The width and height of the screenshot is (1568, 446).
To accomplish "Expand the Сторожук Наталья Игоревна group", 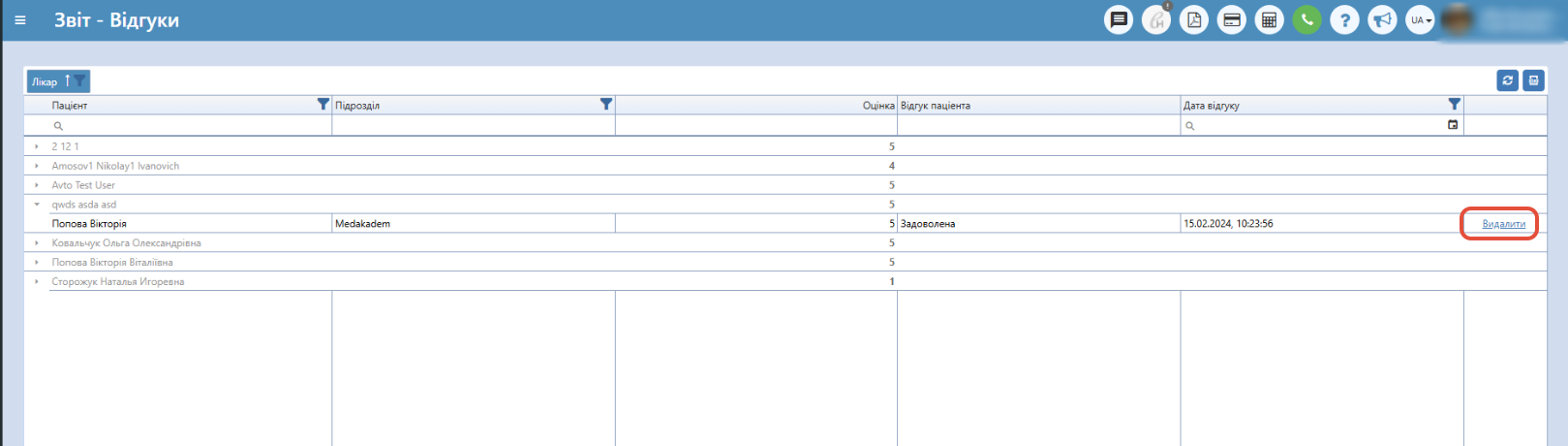I will pos(37,282).
